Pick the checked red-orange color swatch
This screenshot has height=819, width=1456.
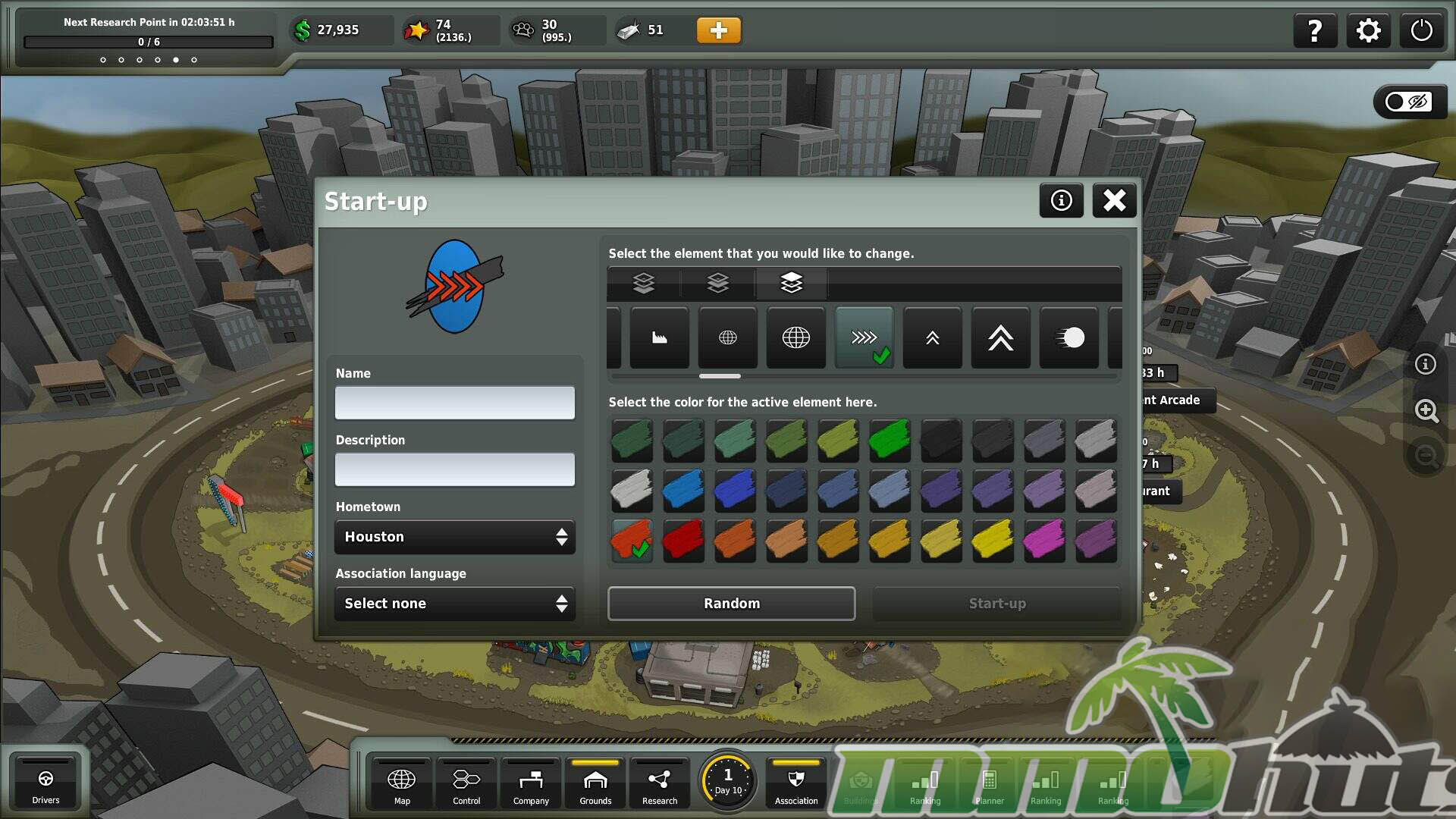click(632, 541)
